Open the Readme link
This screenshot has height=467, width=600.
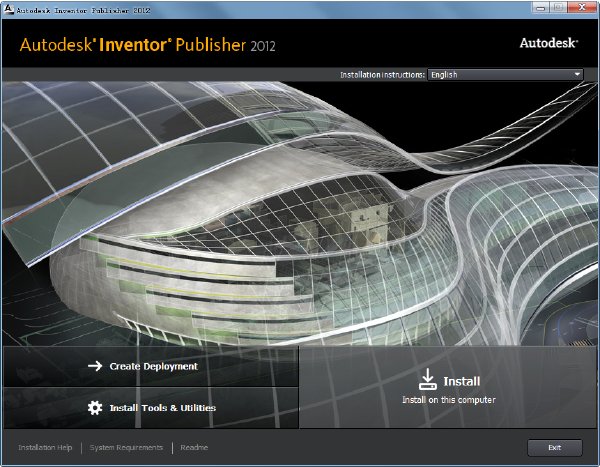[194, 447]
